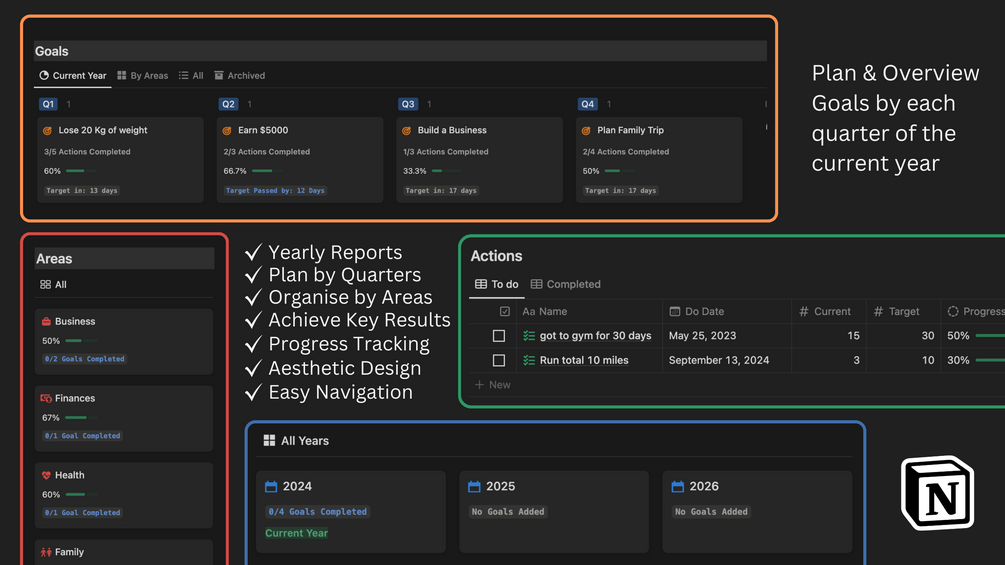This screenshot has height=565, width=1005.
Task: Click the Archived tab box icon
Action: [219, 76]
